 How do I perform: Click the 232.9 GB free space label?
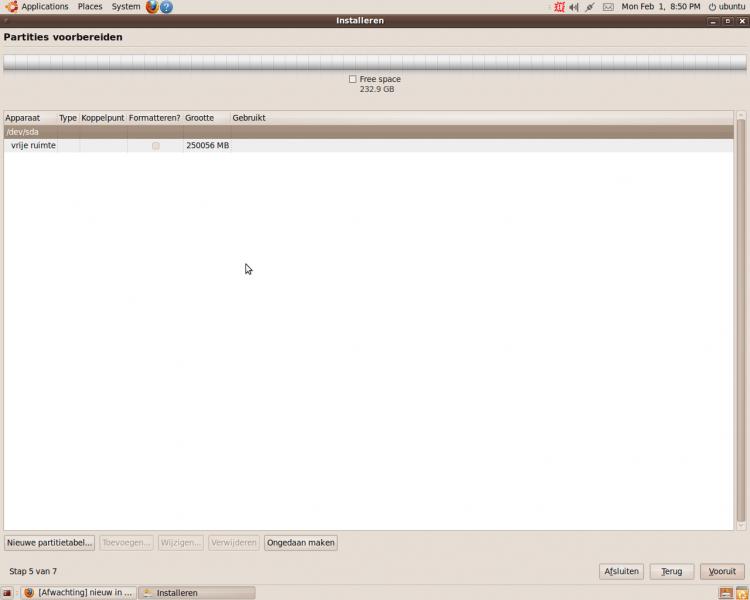(x=377, y=89)
